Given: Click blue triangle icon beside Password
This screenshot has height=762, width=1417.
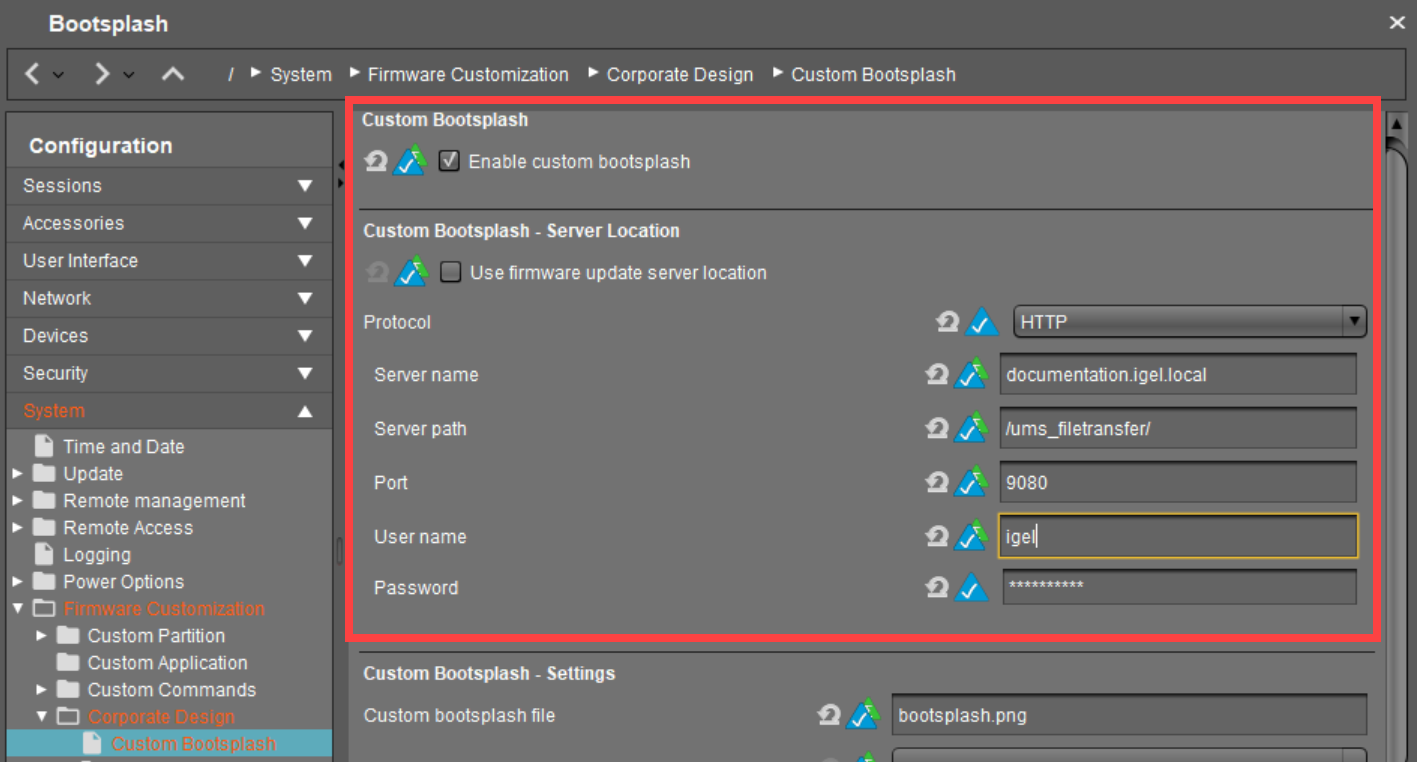Looking at the screenshot, I should [971, 588].
